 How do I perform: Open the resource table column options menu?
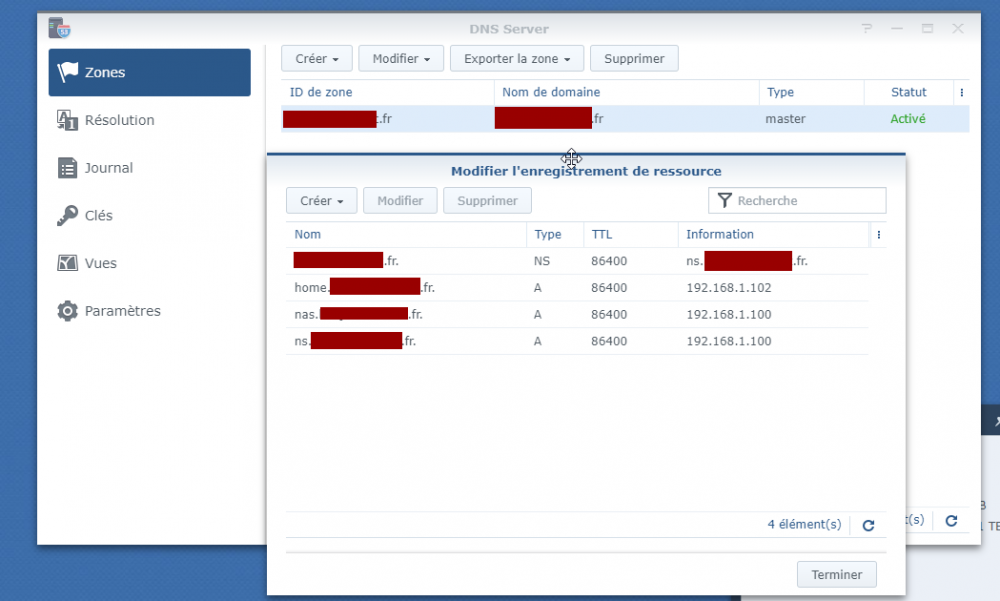click(x=878, y=235)
